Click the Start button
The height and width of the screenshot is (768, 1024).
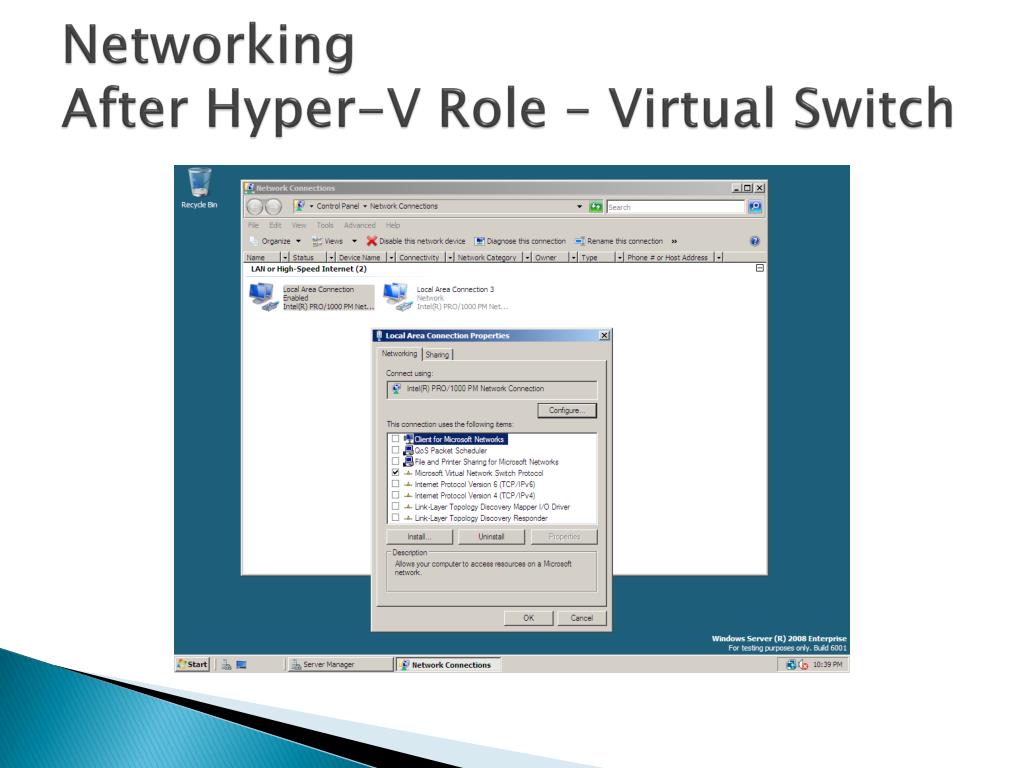click(x=192, y=664)
